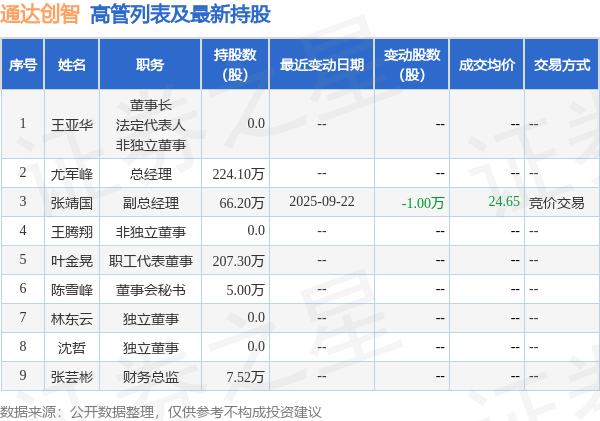Viewport: 600px width, 421px height.
Task: Select the name 尤军峰 in the table
Action: click(x=72, y=174)
